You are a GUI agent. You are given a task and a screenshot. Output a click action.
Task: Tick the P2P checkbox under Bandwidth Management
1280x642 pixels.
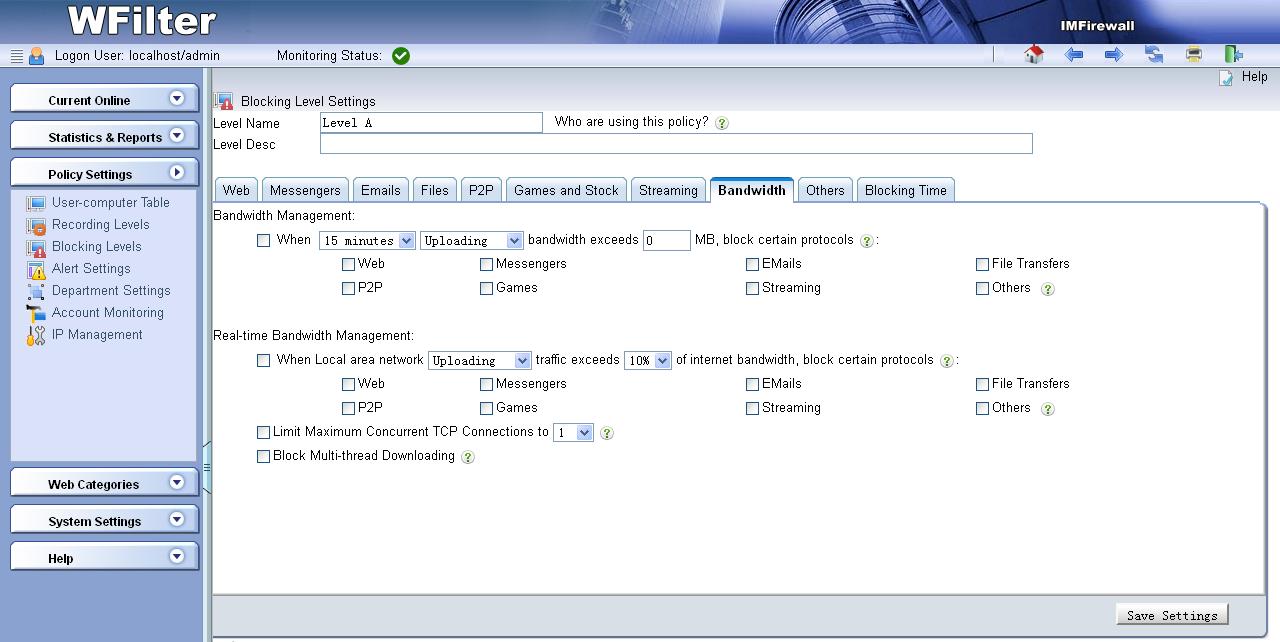(x=348, y=288)
